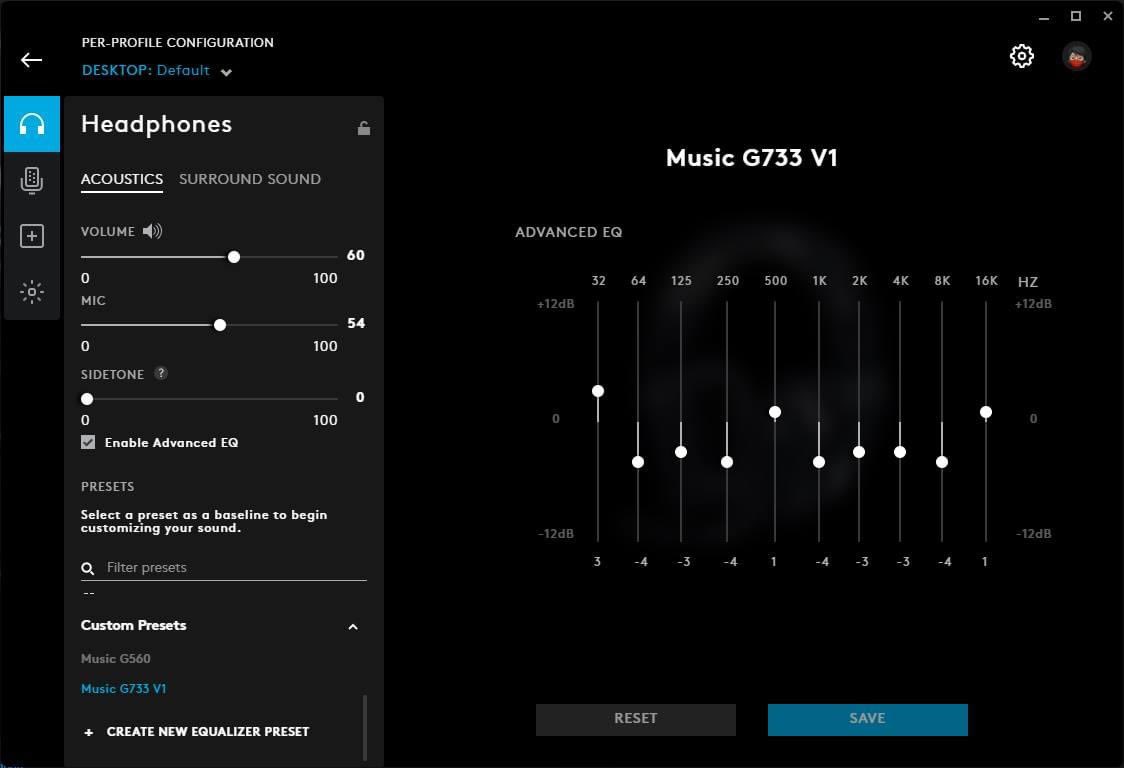Save the Music G733 V1 equalizer preset
The image size is (1124, 768).
866,718
